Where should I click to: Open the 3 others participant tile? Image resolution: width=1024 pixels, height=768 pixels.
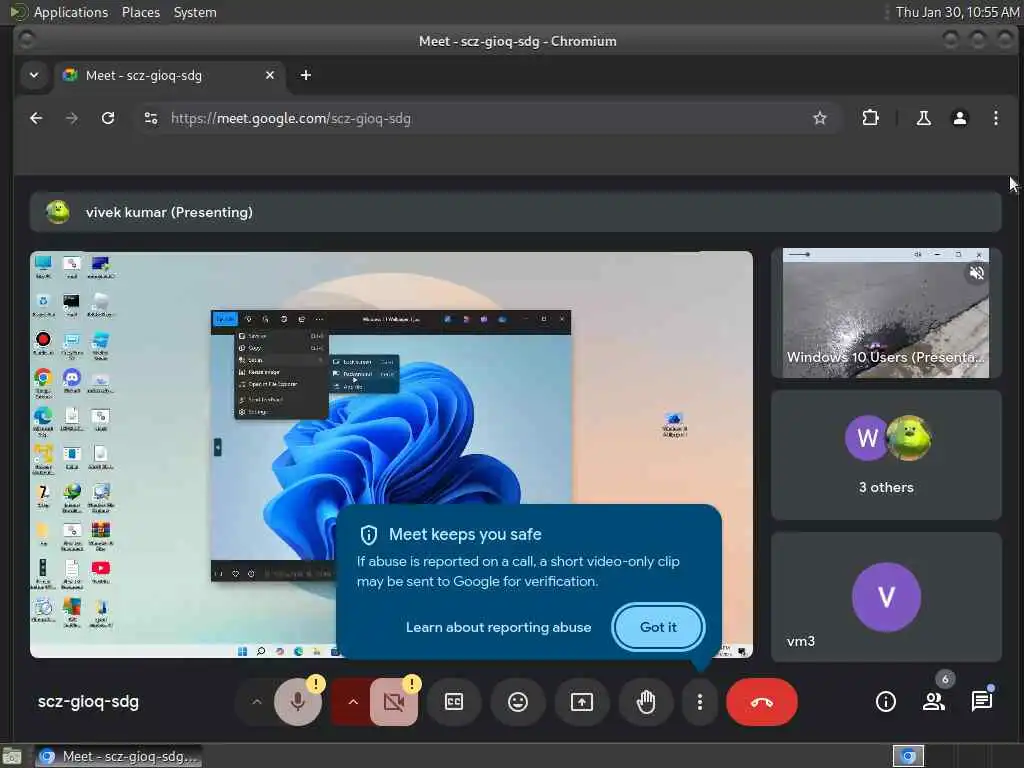(886, 455)
